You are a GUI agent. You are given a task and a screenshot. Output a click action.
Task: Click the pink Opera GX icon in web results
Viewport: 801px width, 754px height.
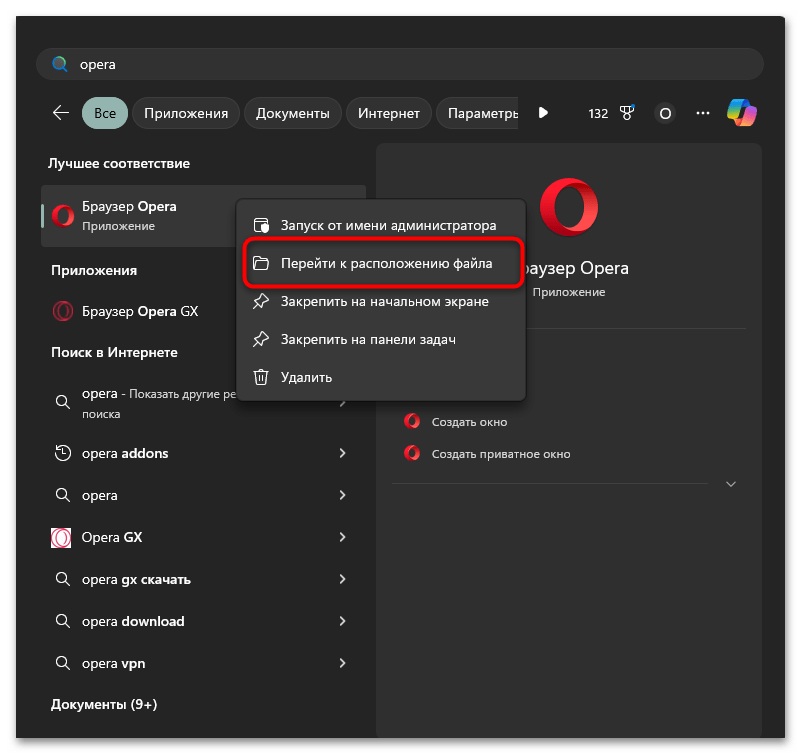[61, 537]
